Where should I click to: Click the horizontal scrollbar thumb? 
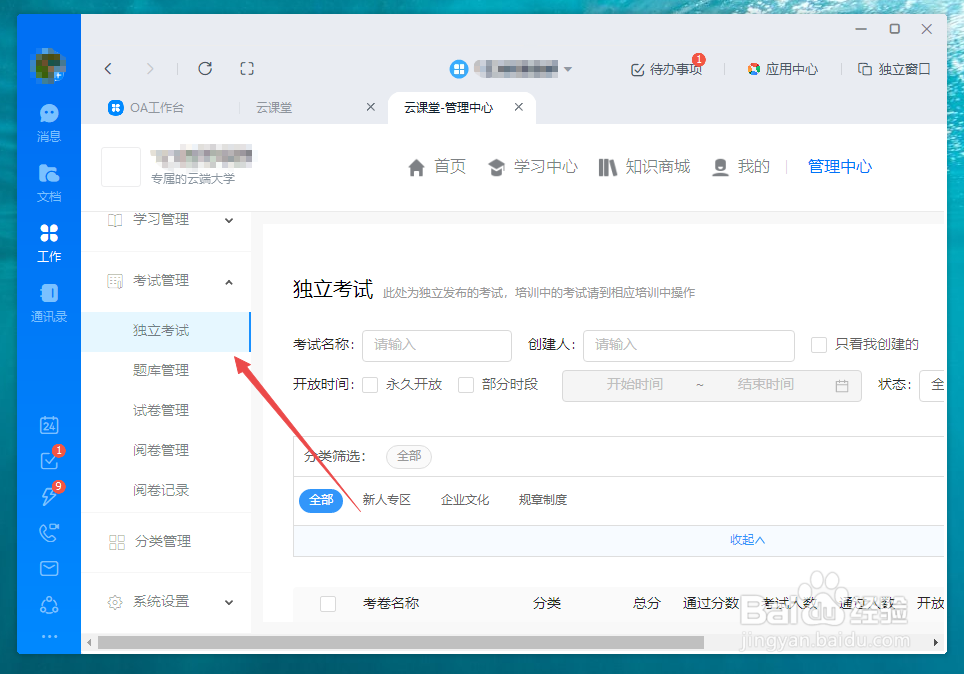[401, 643]
